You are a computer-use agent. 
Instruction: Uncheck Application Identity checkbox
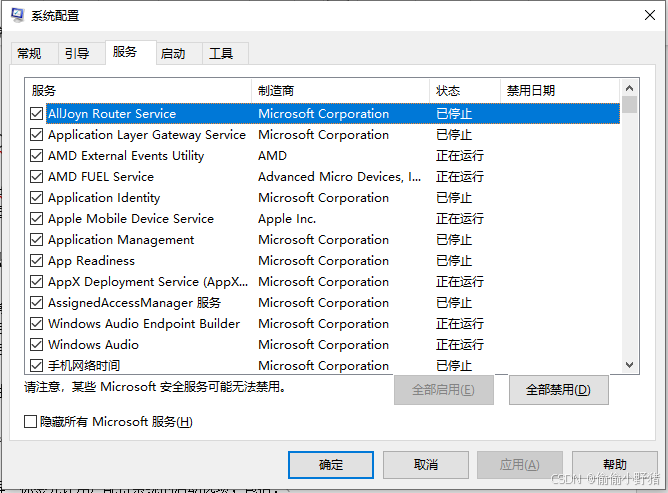pyautogui.click(x=37, y=198)
